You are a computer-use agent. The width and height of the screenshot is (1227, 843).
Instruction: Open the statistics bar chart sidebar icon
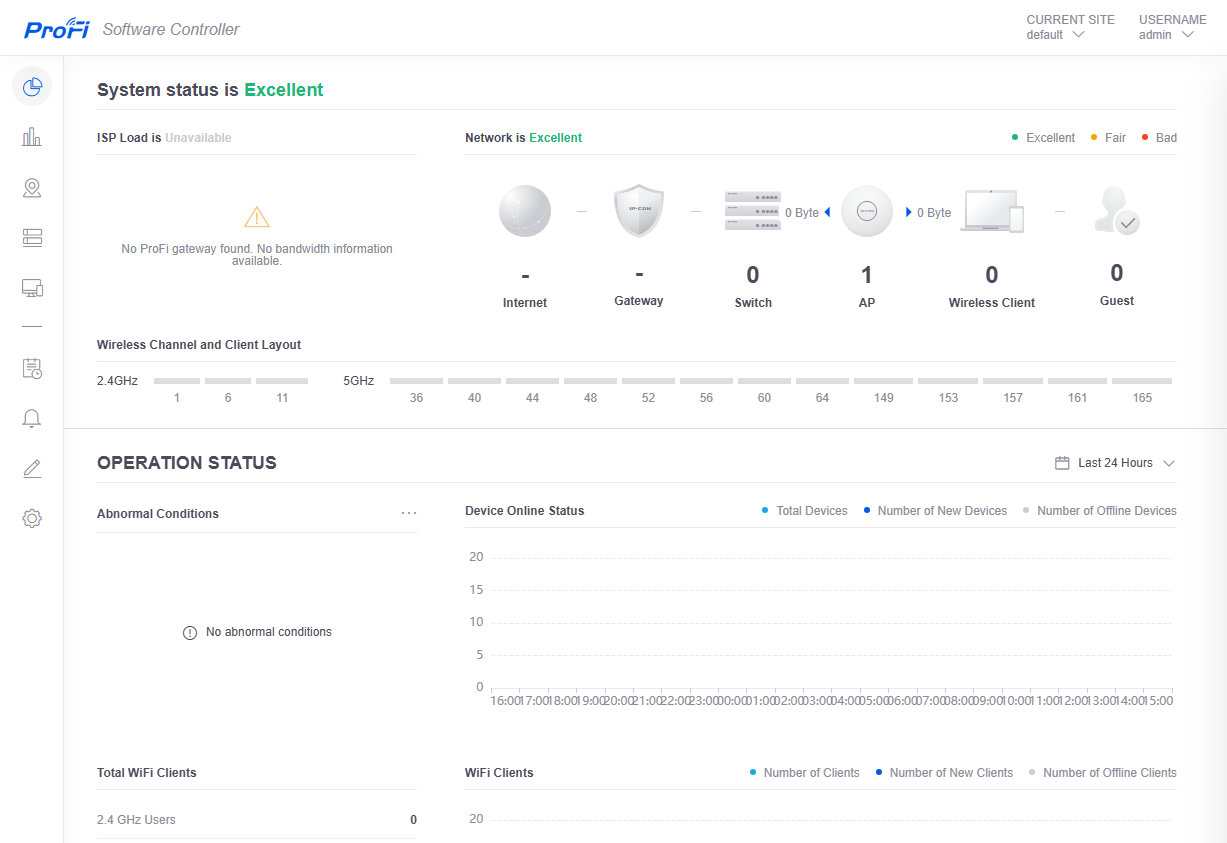pyautogui.click(x=32, y=137)
